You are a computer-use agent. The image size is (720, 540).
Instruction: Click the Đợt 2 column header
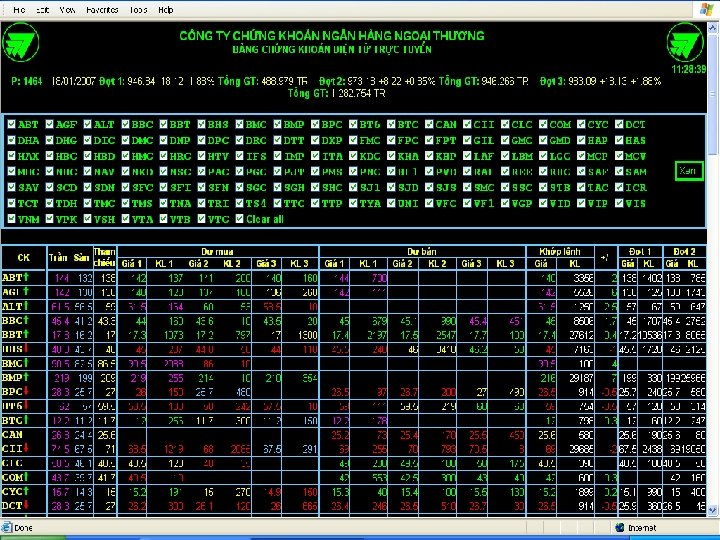684,252
